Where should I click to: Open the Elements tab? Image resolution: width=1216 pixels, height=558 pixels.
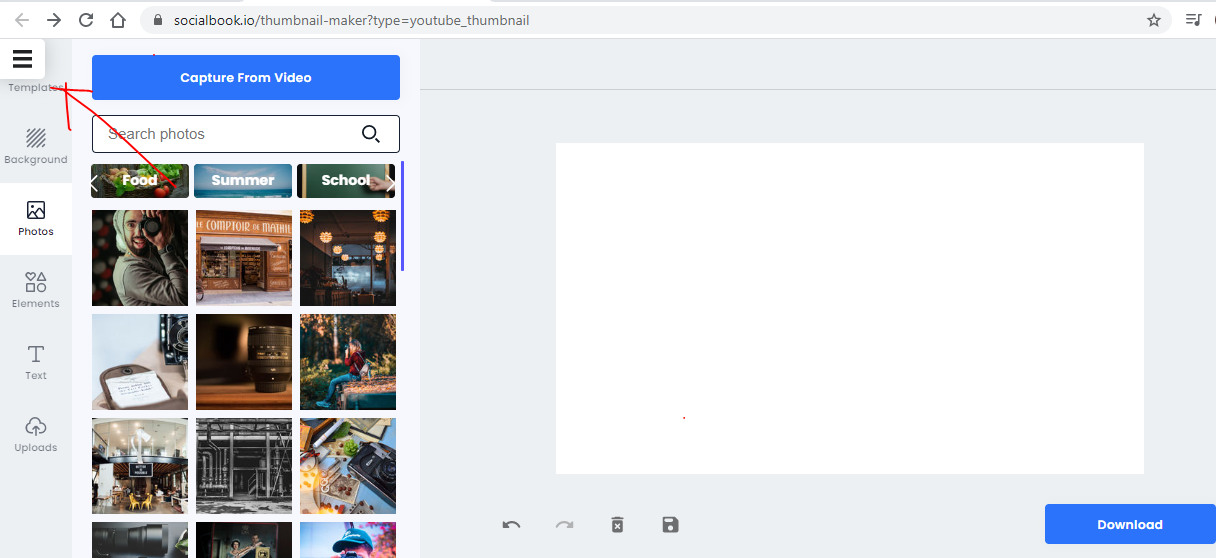(x=36, y=291)
